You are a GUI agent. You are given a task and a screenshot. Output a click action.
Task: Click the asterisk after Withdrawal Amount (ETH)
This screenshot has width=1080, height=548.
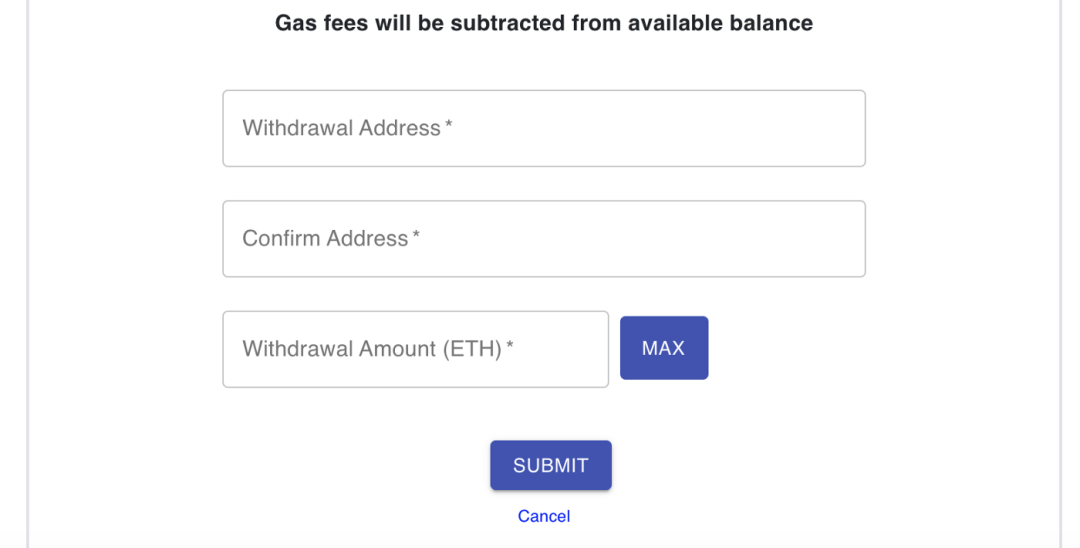coord(510,346)
